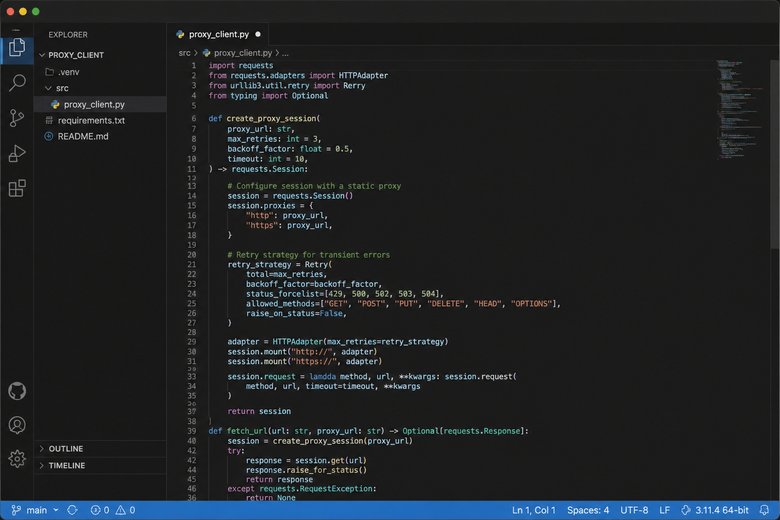Screen dimensions: 780x520
Task: Click the unsaved dot on proxy_client.py tab
Action: (x=258, y=34)
